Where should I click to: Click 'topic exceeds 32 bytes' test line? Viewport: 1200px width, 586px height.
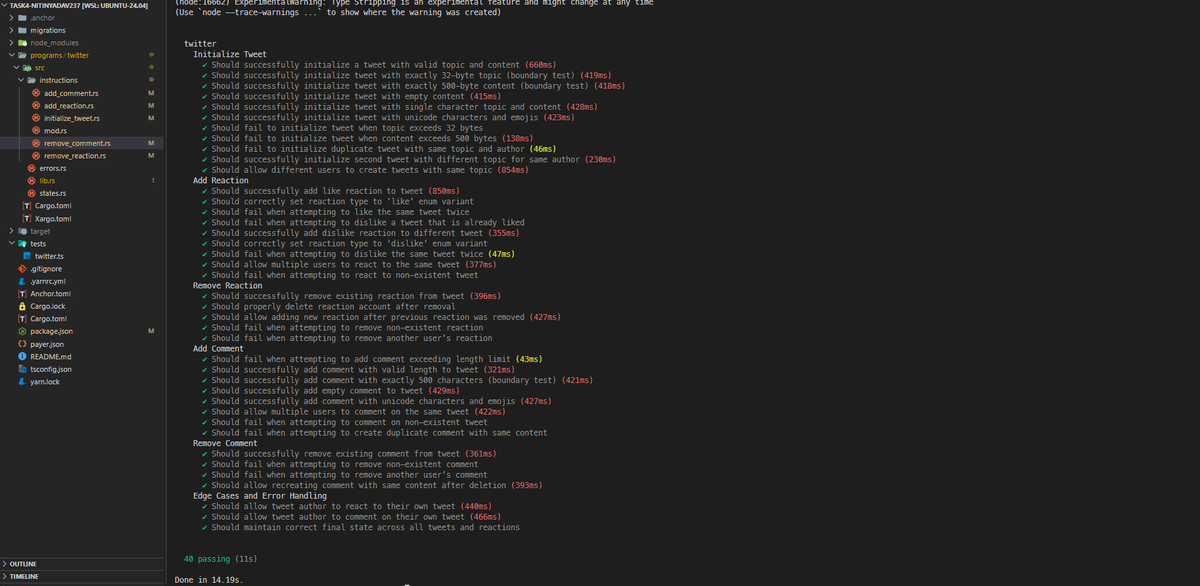click(x=342, y=128)
